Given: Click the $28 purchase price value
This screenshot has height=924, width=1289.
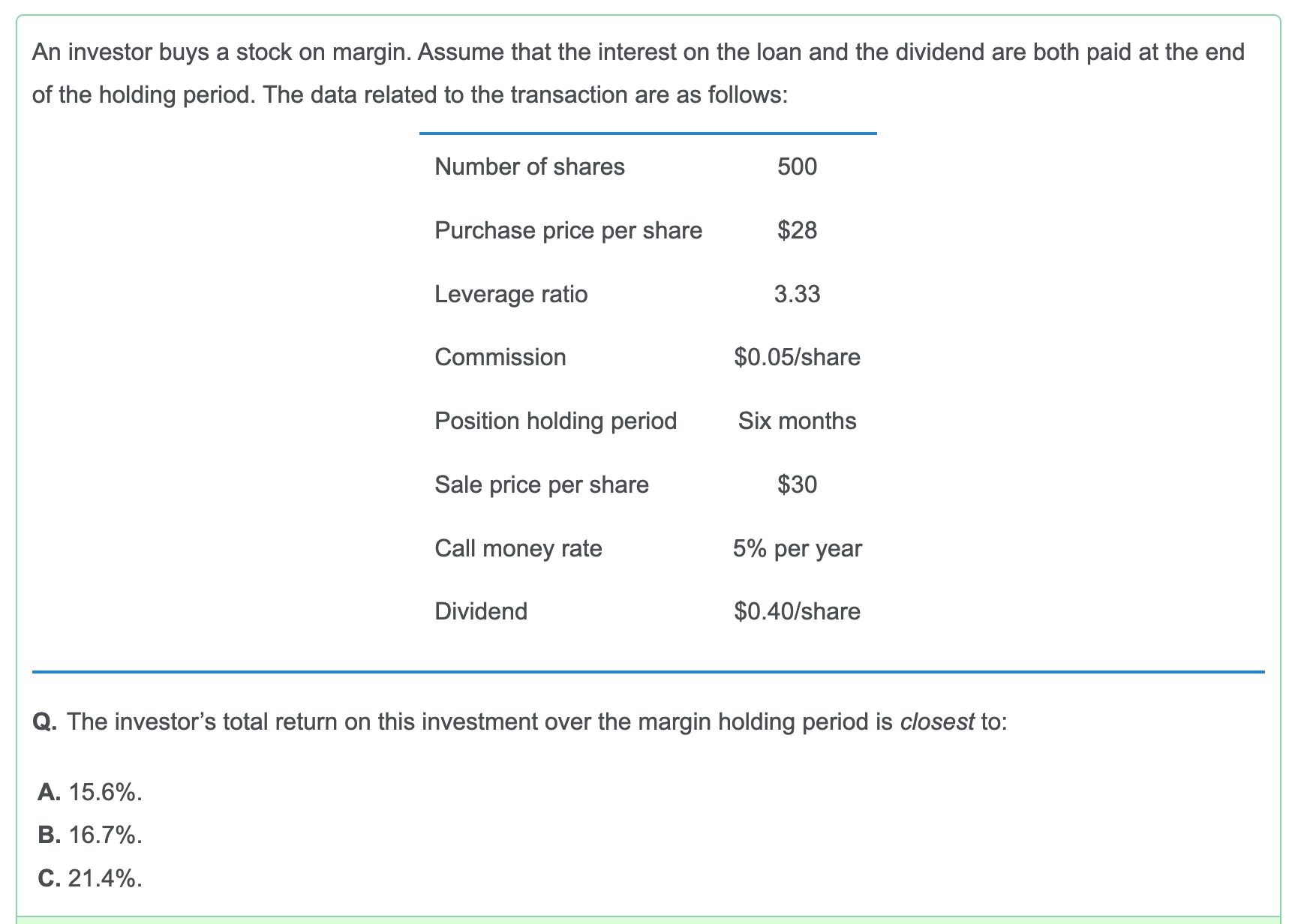Looking at the screenshot, I should click(x=797, y=229).
